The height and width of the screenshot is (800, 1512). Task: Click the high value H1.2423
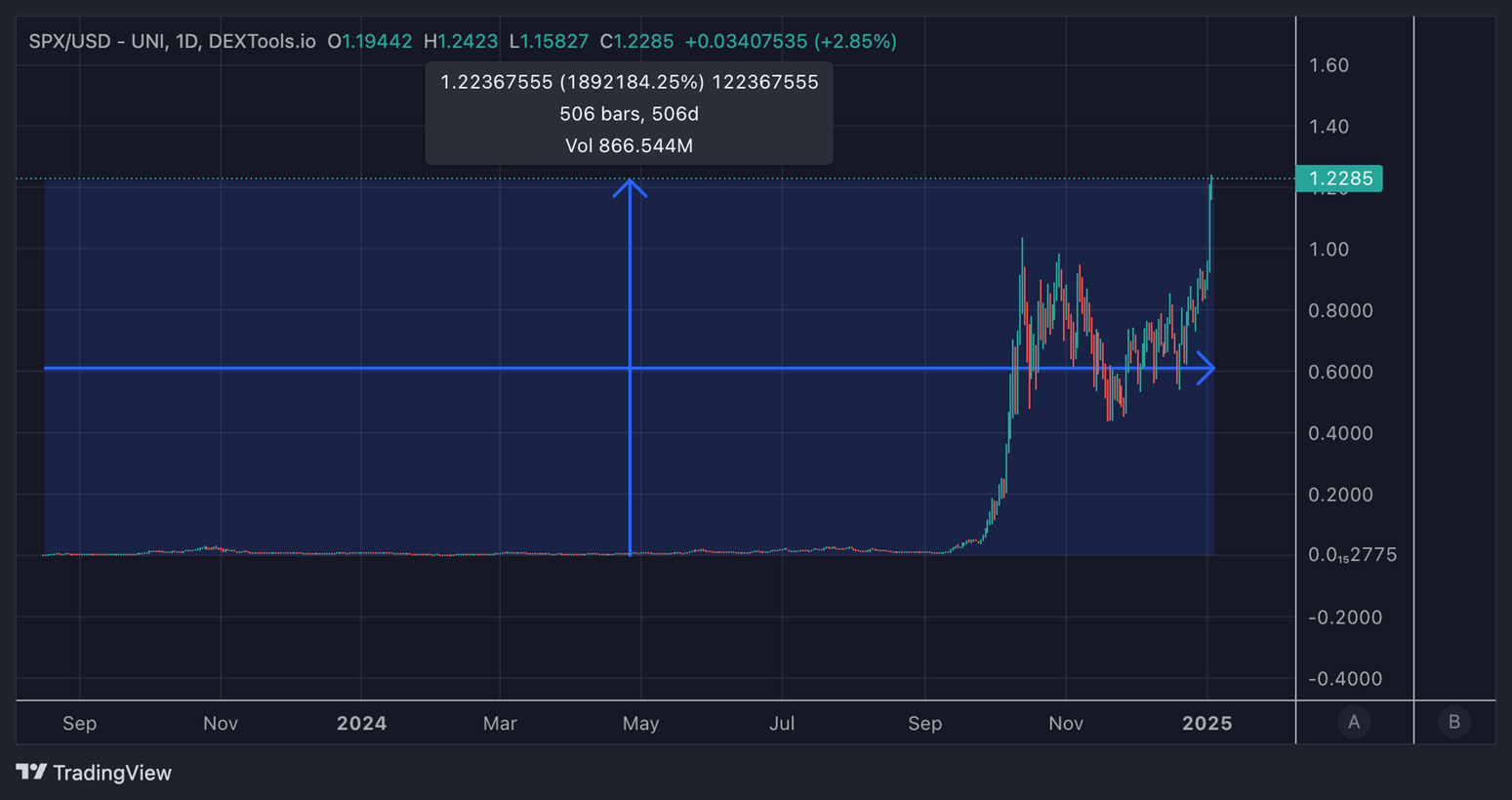coord(461,42)
